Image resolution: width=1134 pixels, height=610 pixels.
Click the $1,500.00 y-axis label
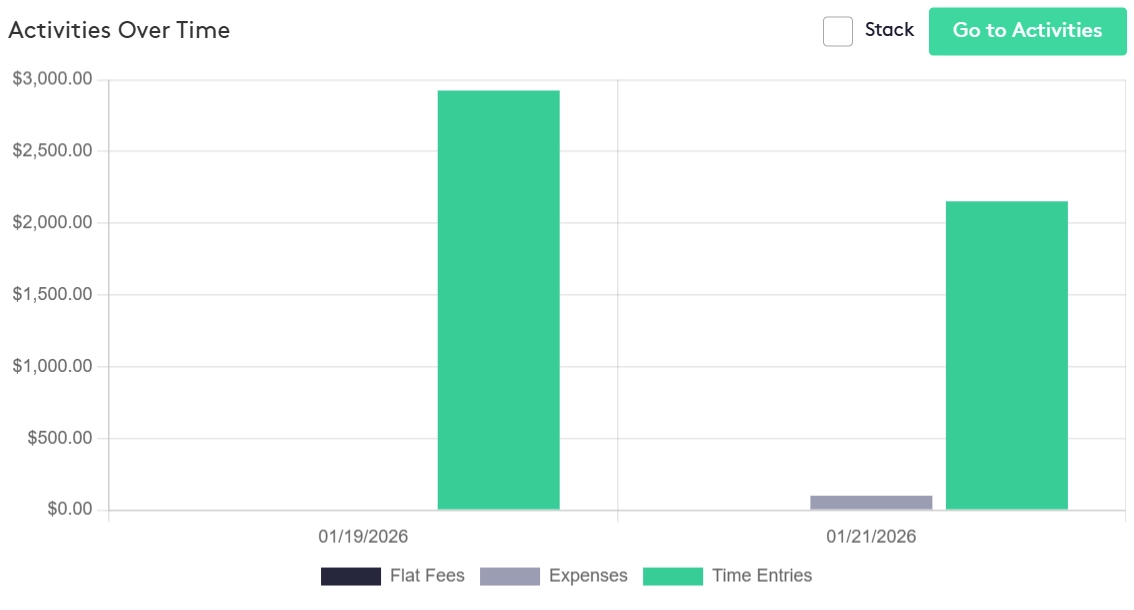click(x=52, y=295)
